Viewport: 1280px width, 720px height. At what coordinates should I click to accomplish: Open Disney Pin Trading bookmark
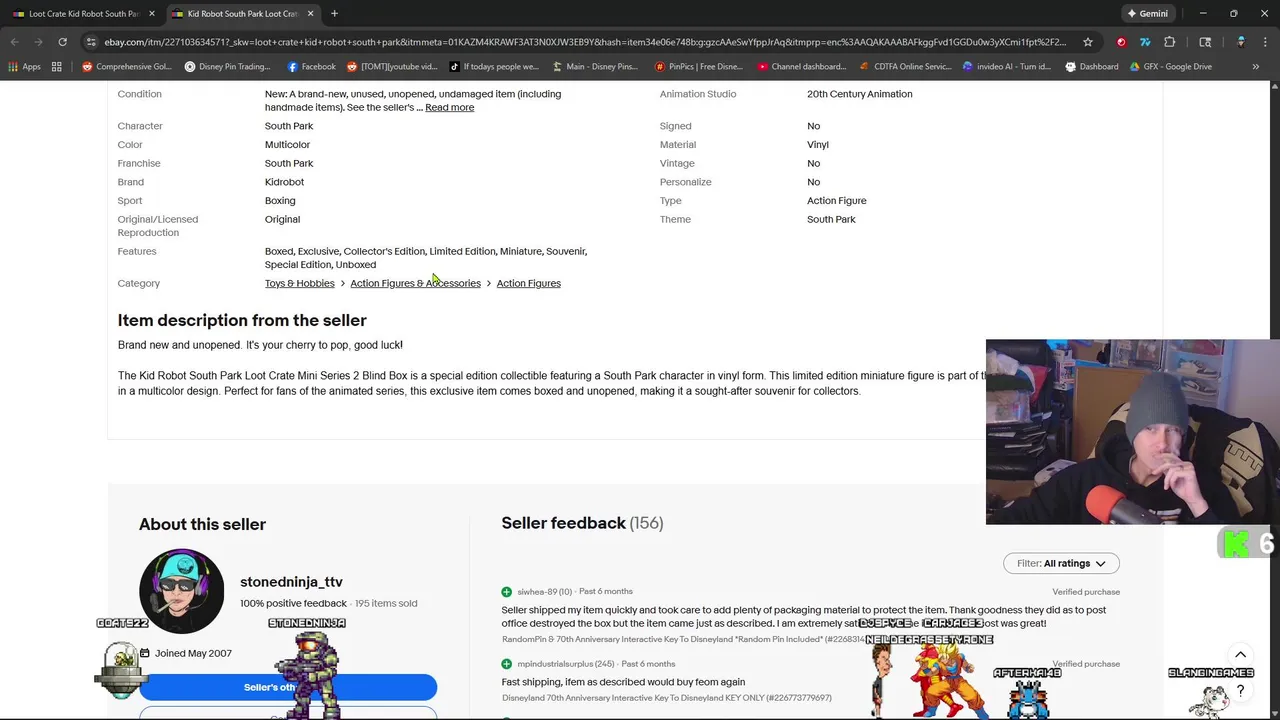click(x=228, y=67)
